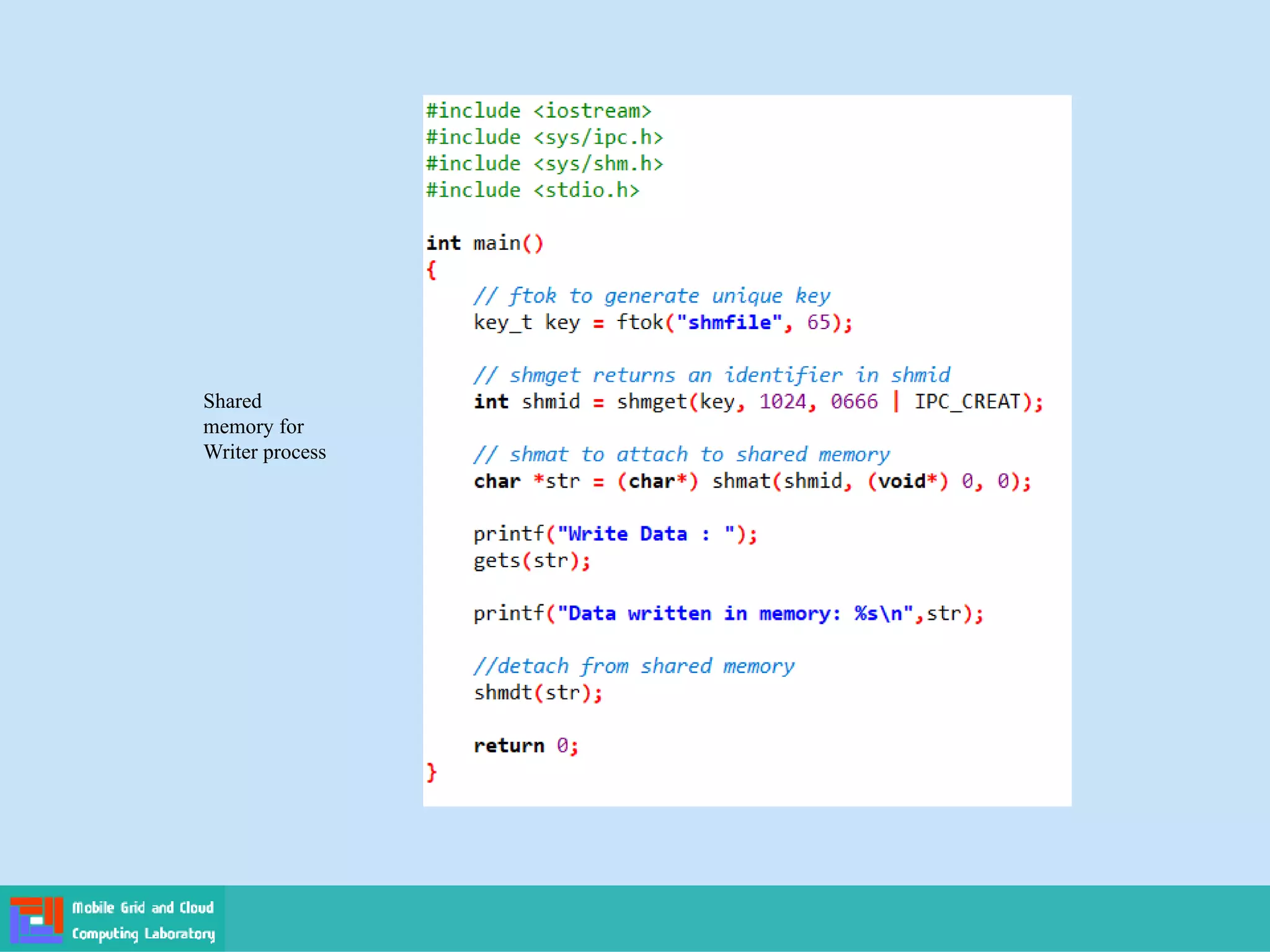Click the "Data written in memory" printf line

click(x=728, y=613)
